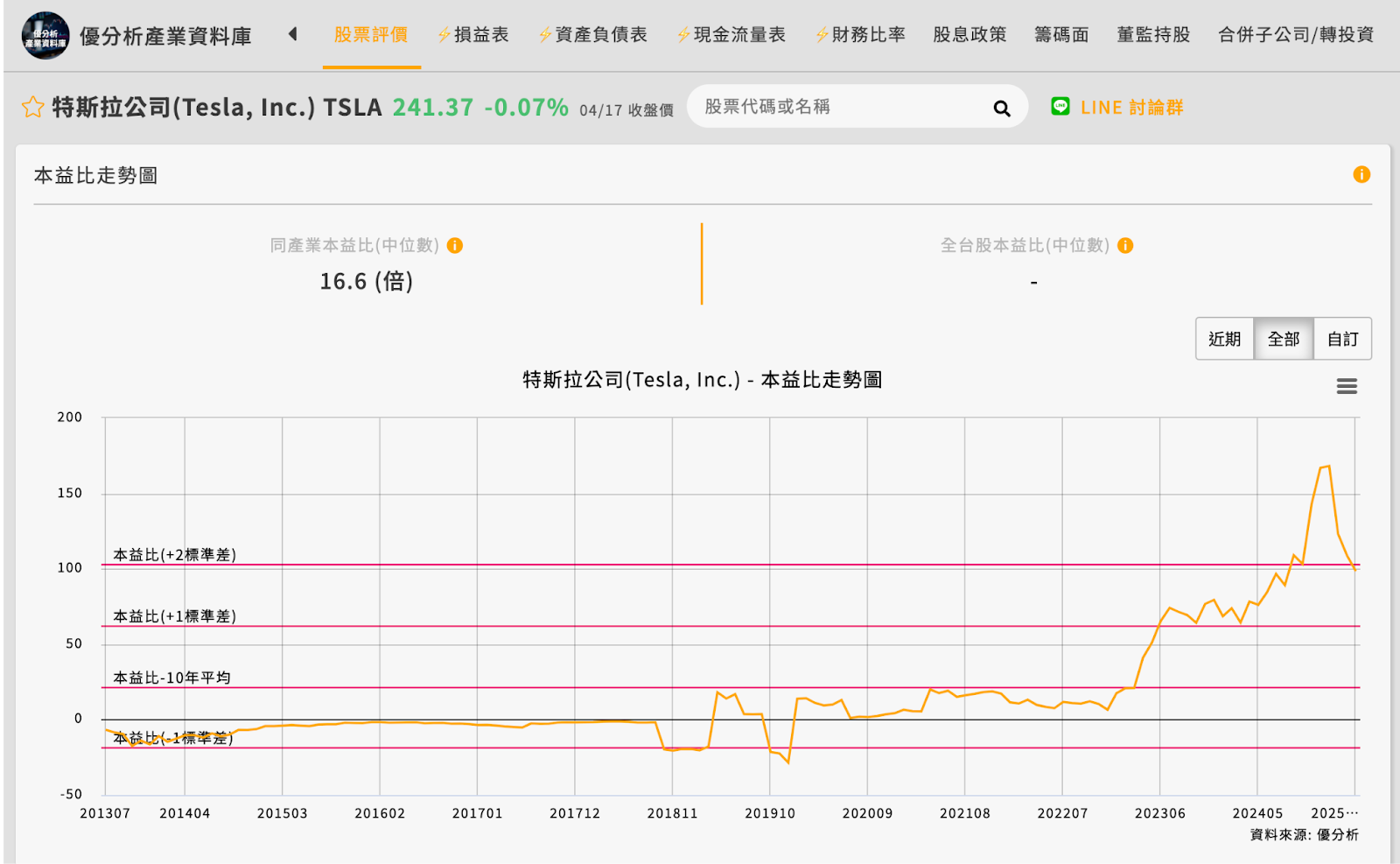Select the 全部 range option
The image size is (1400, 864).
coord(1284,339)
